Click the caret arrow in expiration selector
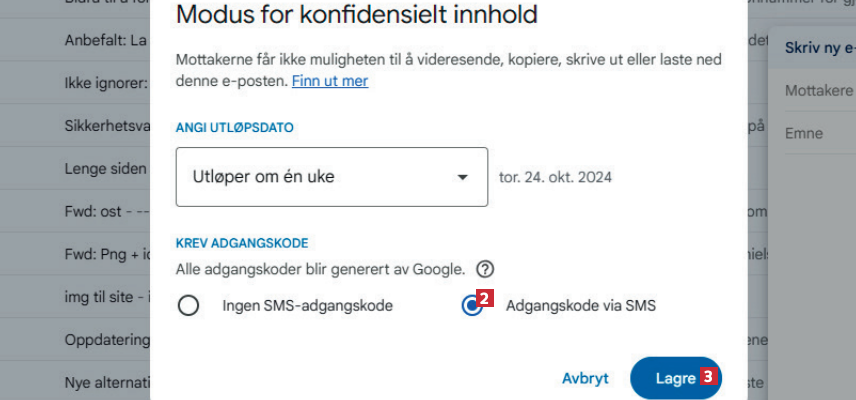Image resolution: width=856 pixels, height=400 pixels. click(x=462, y=177)
